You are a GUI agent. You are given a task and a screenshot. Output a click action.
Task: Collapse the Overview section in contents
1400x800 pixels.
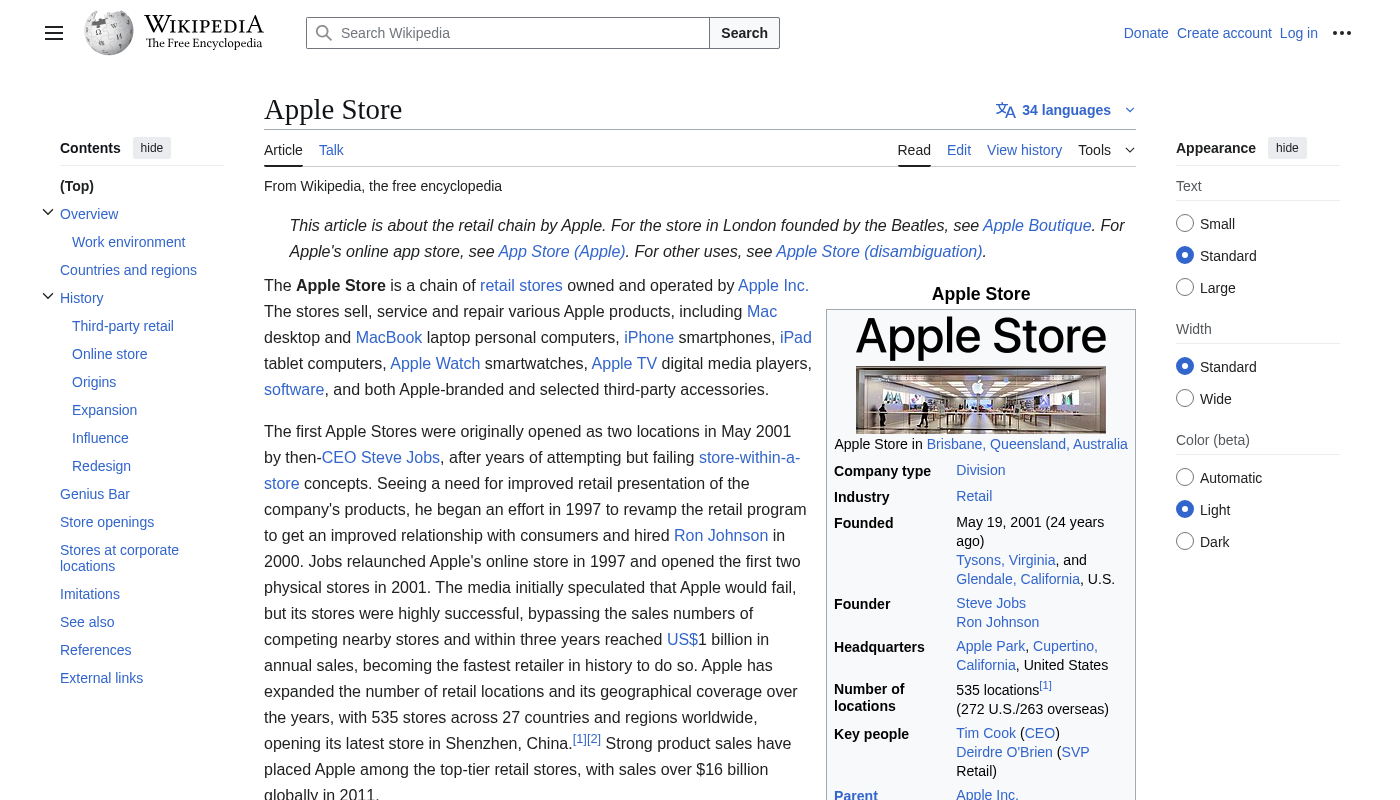pyautogui.click(x=48, y=213)
